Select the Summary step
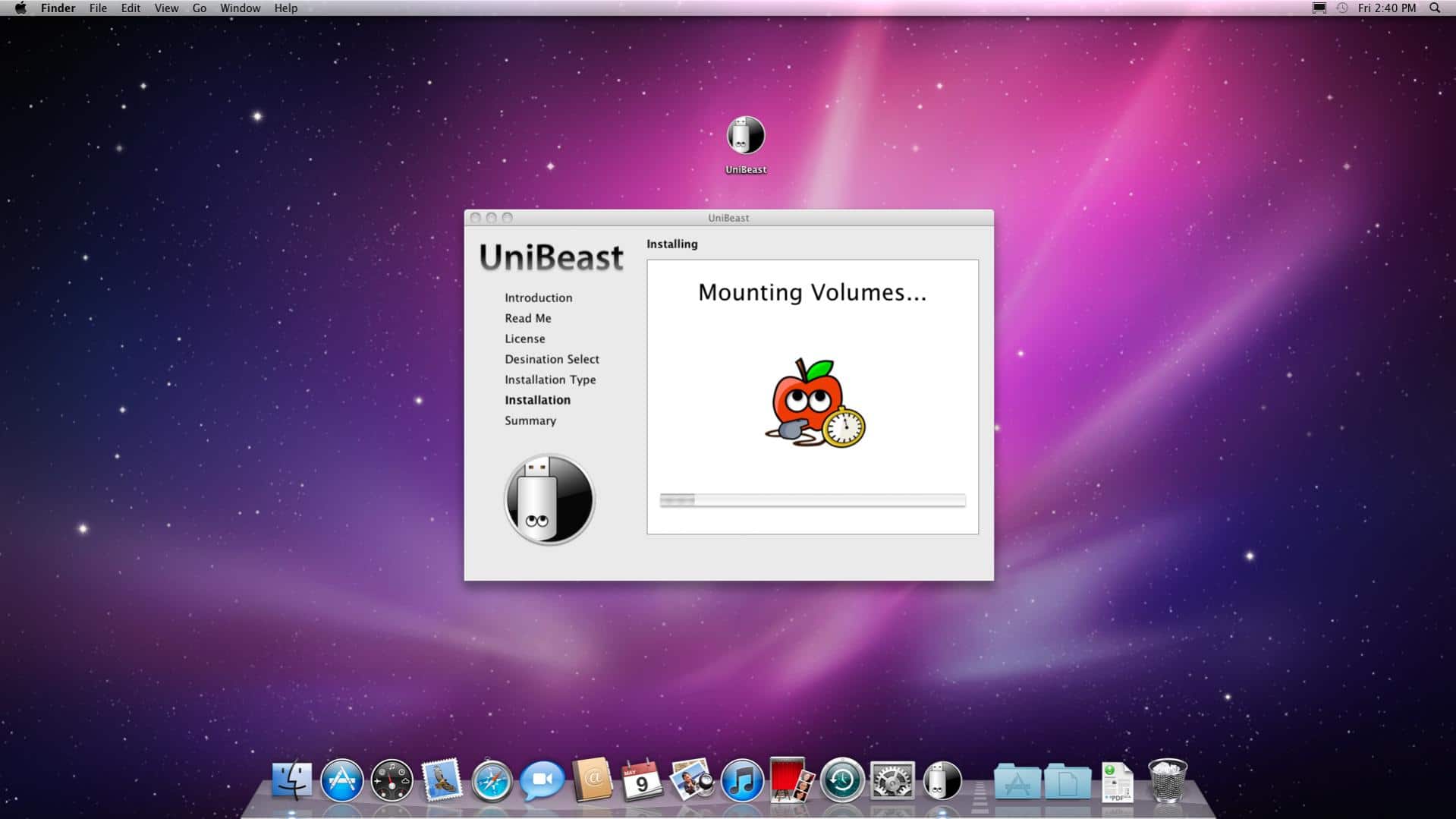Screen dimensions: 1456x819 pyautogui.click(x=530, y=421)
